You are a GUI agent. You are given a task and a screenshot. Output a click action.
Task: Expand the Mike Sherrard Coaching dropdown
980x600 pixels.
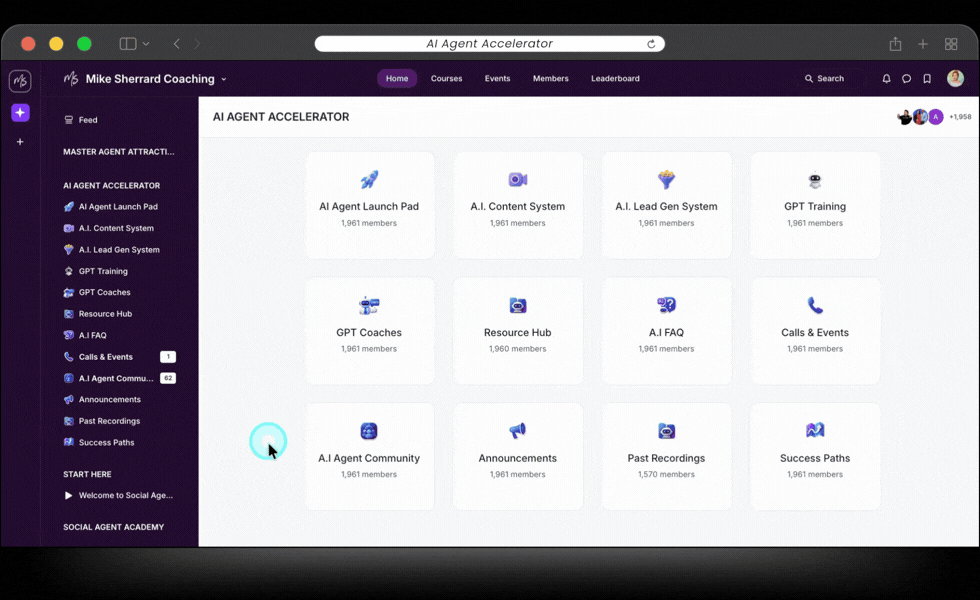click(224, 78)
